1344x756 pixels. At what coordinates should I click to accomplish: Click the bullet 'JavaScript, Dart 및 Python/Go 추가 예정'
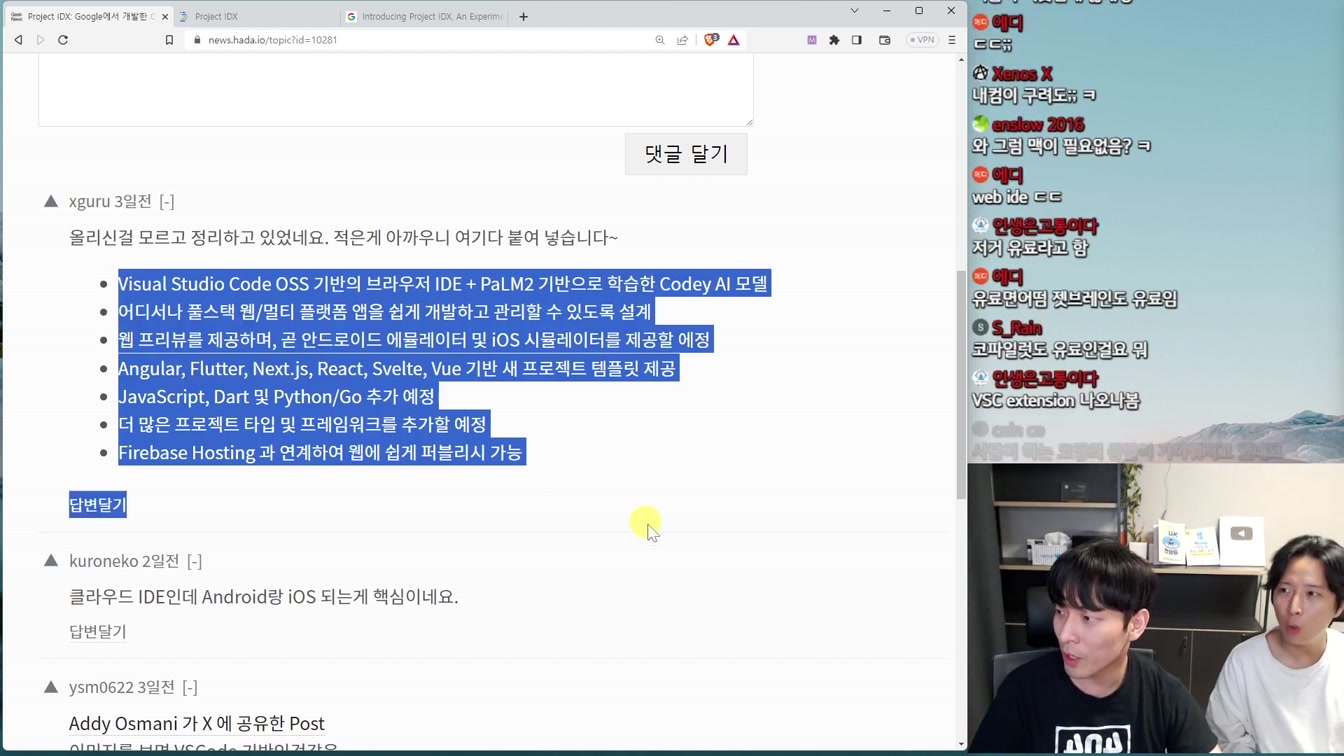276,396
